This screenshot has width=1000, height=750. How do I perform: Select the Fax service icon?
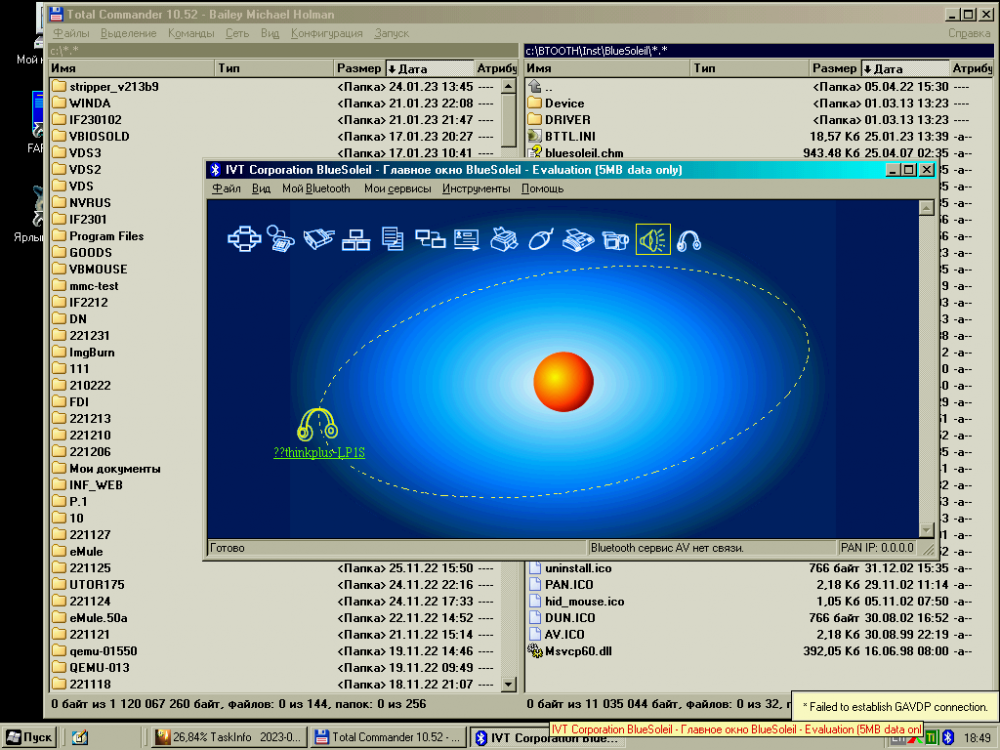576,239
